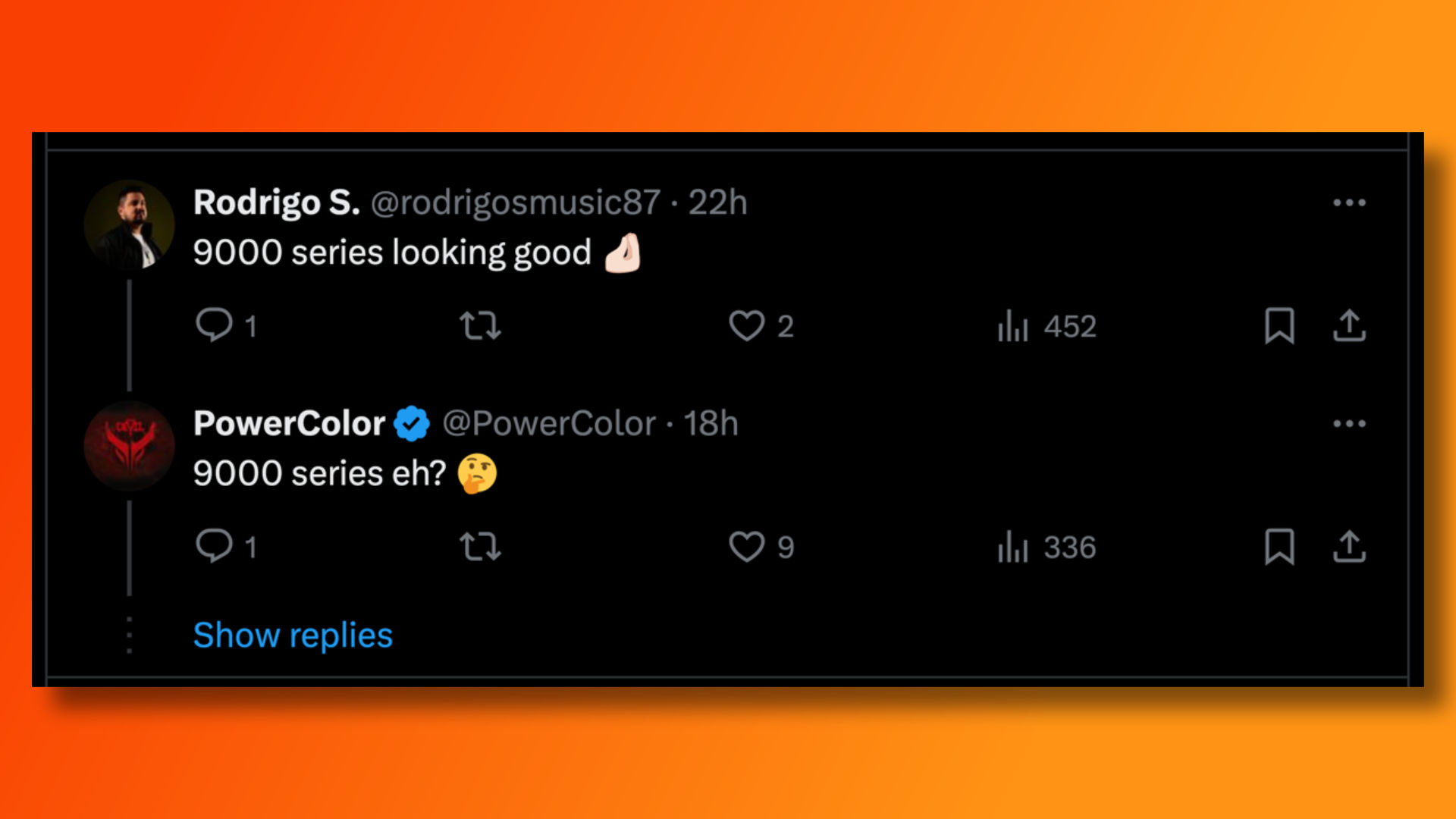Click the retweet icon on Rodrigo's tweet

point(481,325)
